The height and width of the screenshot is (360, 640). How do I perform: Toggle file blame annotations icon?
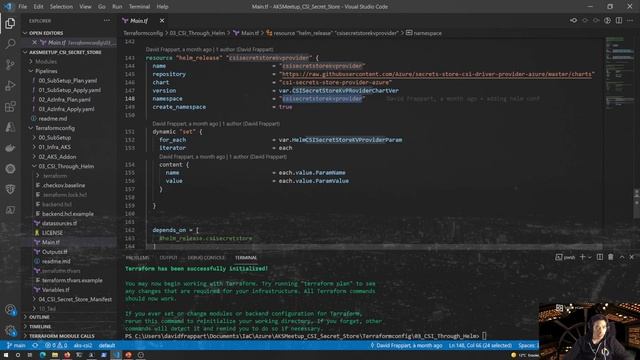pyautogui.click(x=608, y=20)
